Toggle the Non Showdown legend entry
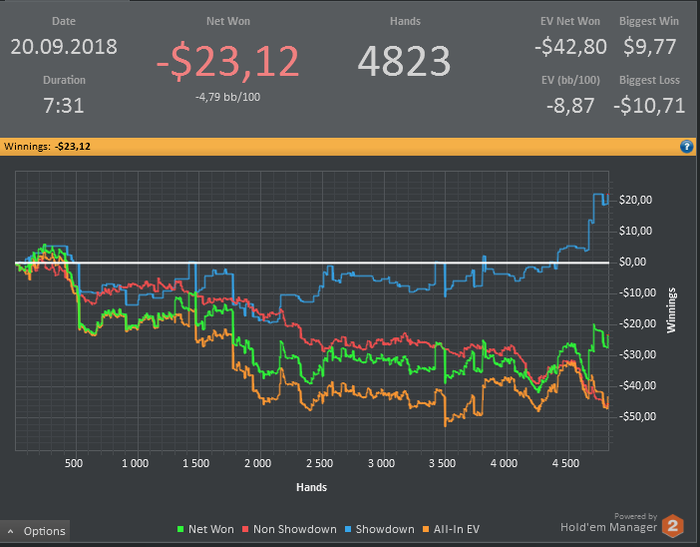 [289, 529]
